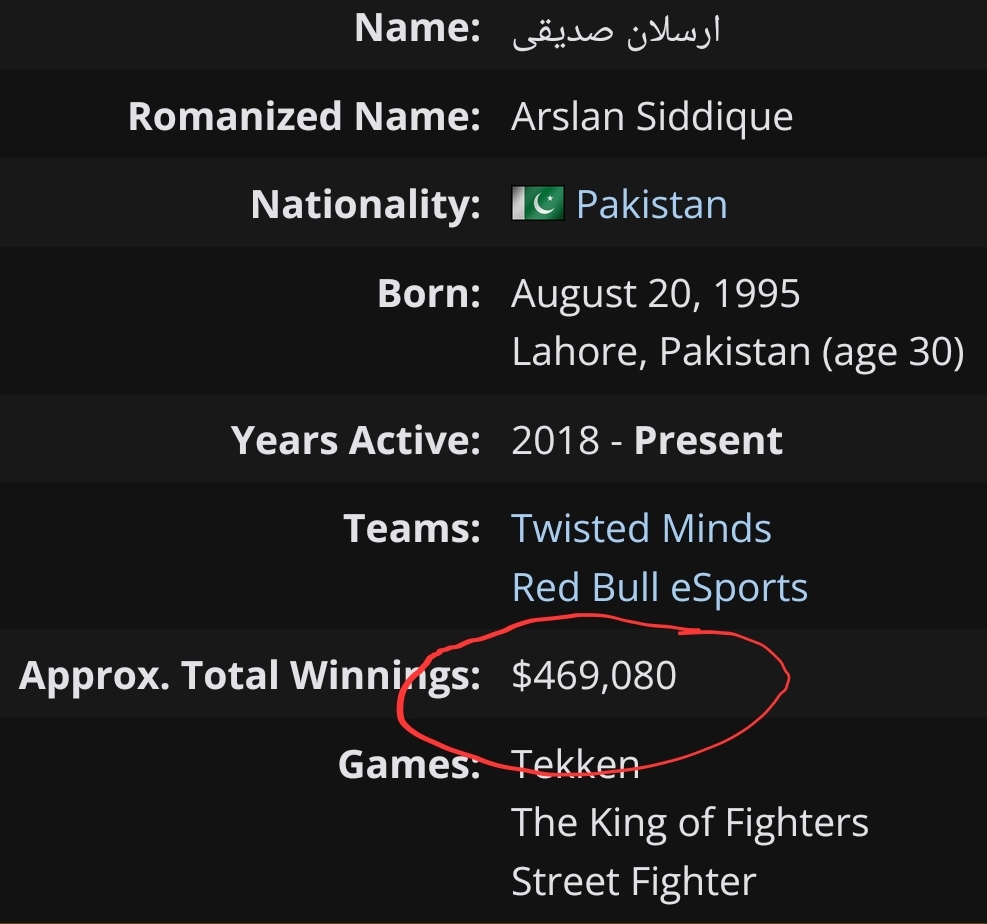Select the August 20, 1995 birth date

click(655, 294)
